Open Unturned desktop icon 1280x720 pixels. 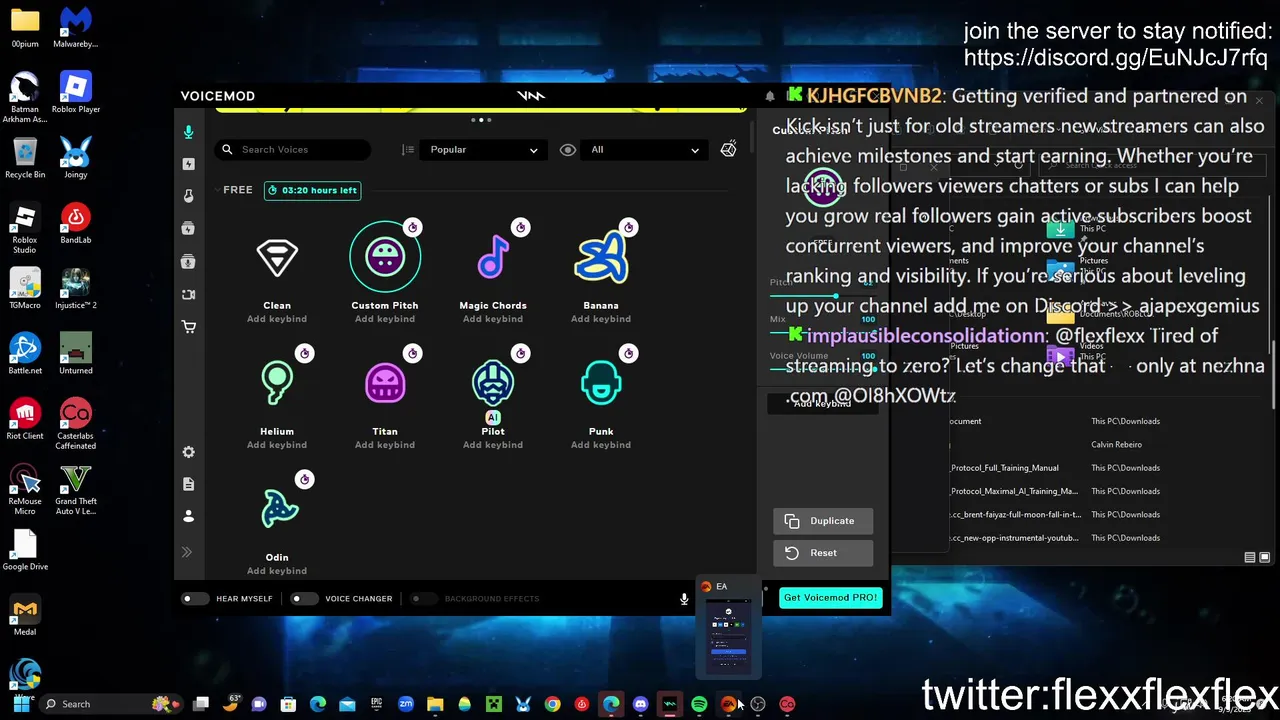(76, 354)
